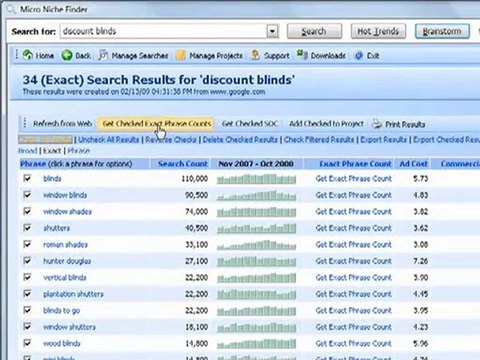Open the 'window shades' phrase link
The image size is (480, 360).
click(x=67, y=212)
